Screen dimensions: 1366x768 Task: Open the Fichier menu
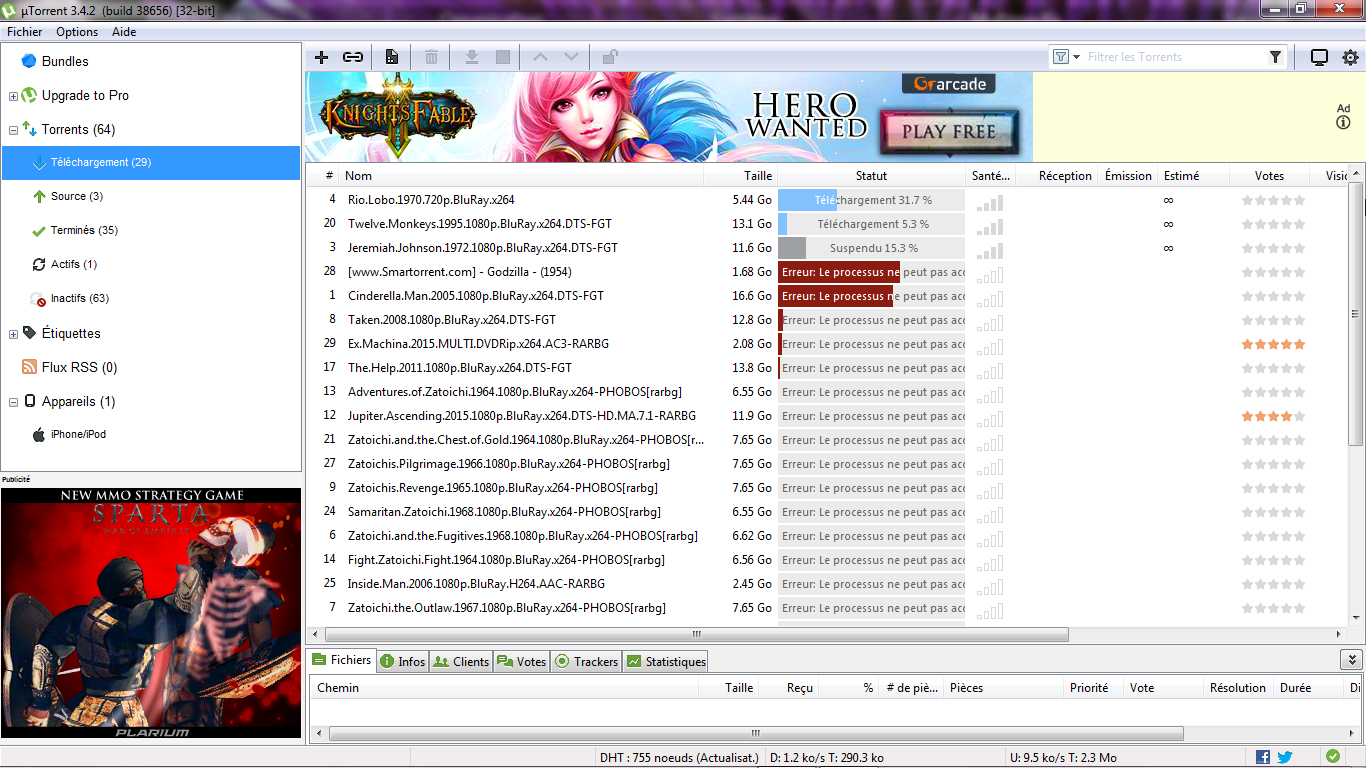[x=25, y=31]
